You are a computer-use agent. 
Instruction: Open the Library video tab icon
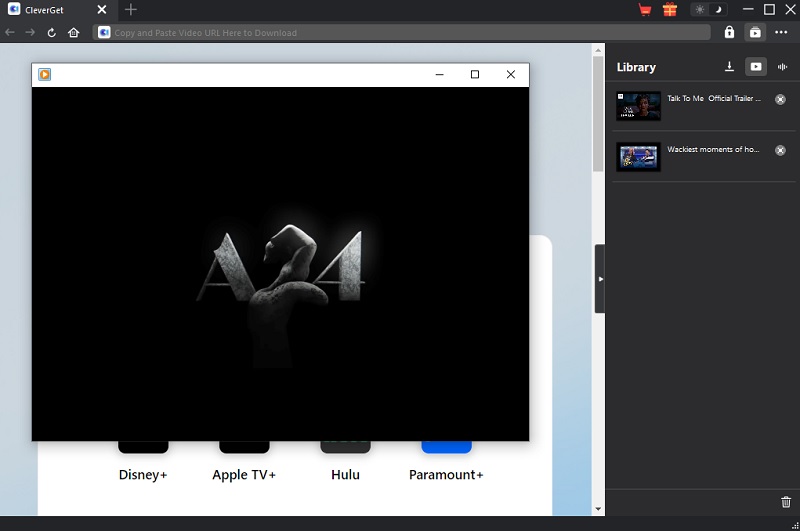coord(756,66)
